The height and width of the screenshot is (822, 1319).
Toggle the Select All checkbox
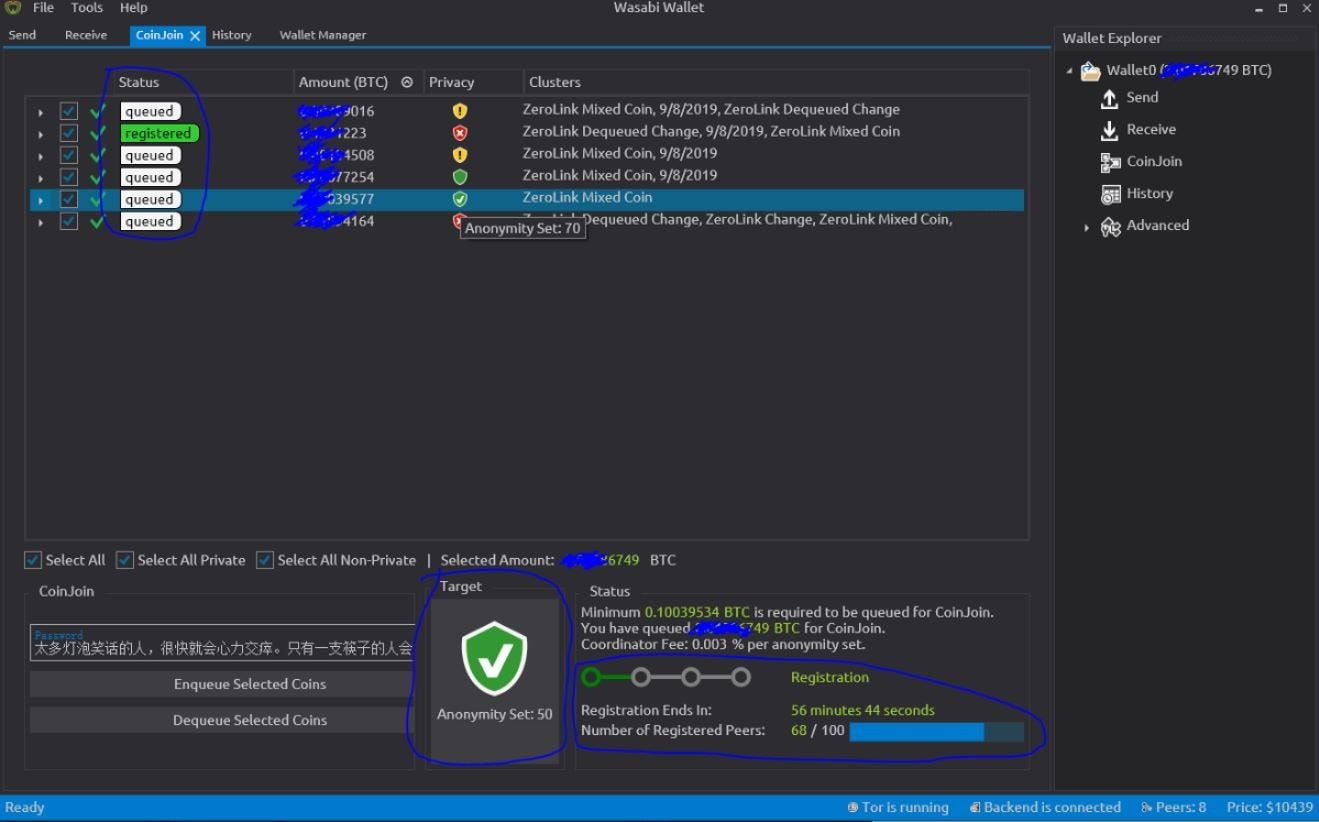tap(33, 560)
